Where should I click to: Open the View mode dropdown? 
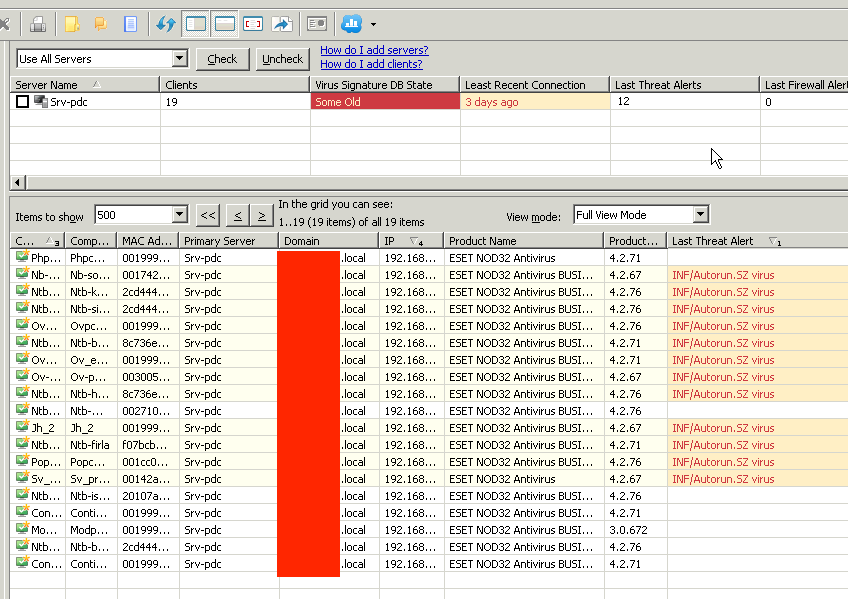pos(700,215)
